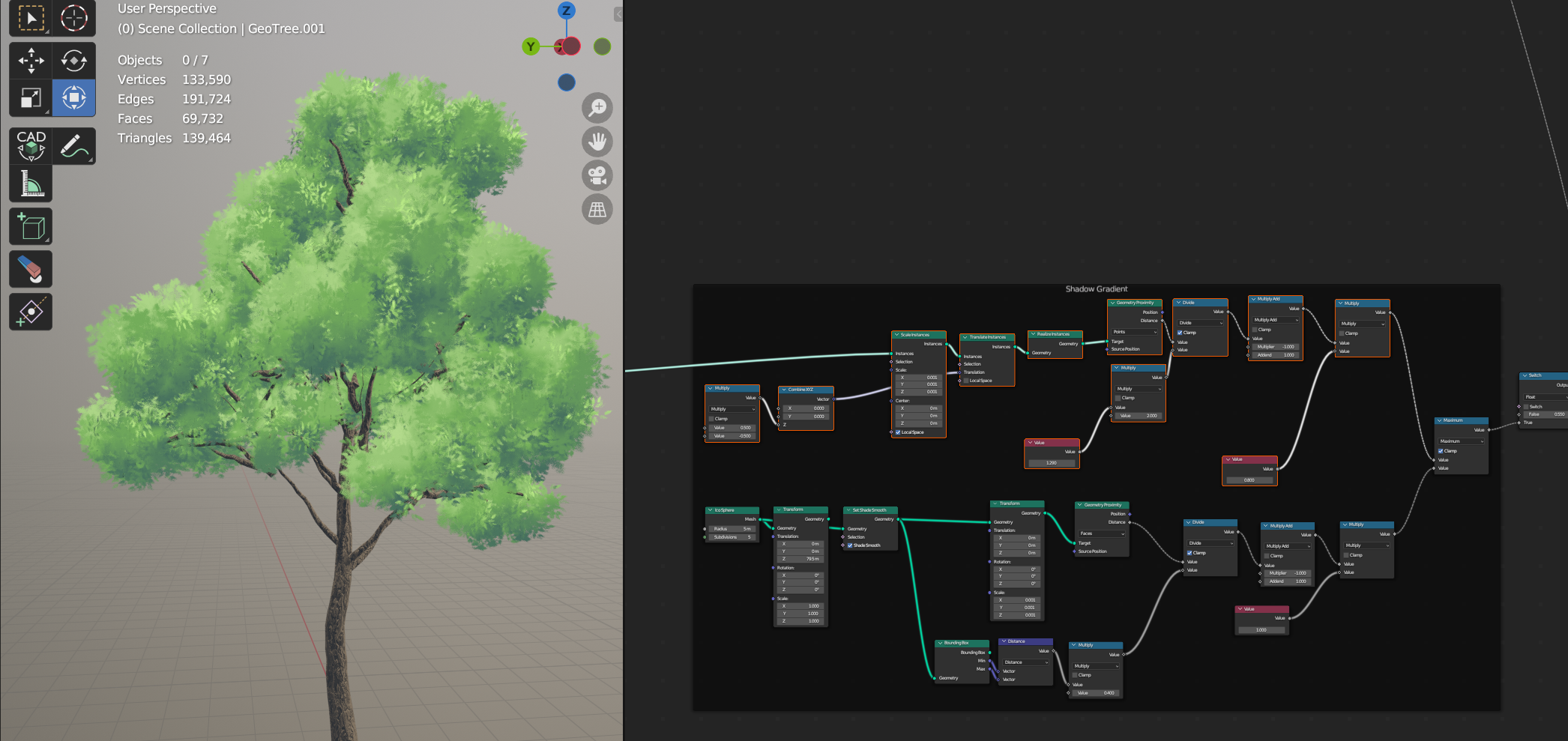This screenshot has width=1568, height=741.
Task: Click the Pan hand viewport button
Action: (597, 142)
